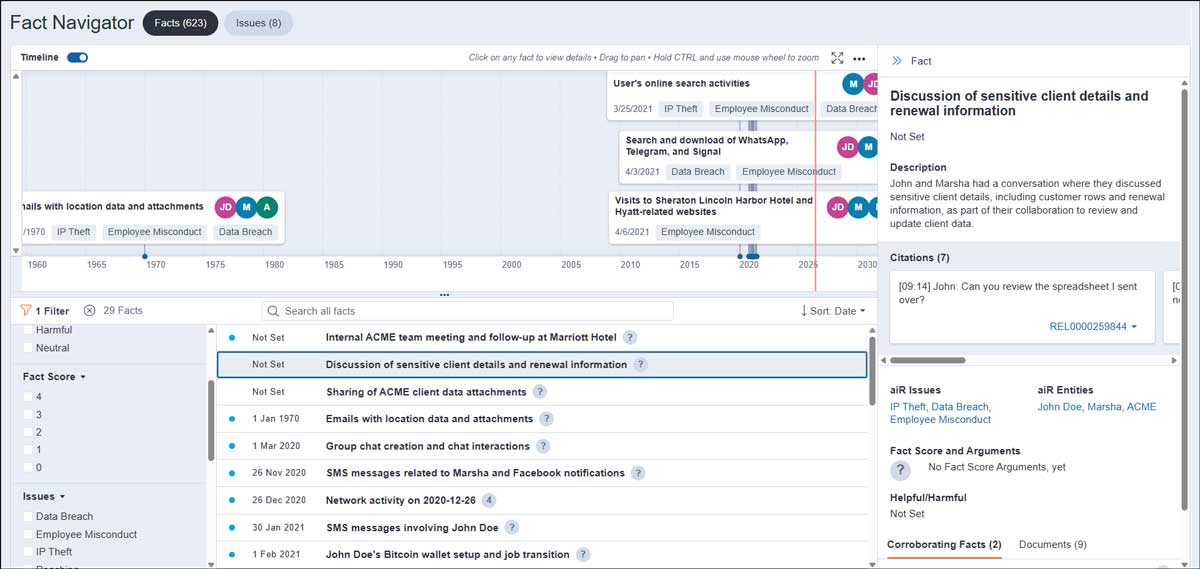Click the magnifier icon in the facts search
The image size is (1200, 569).
[274, 311]
